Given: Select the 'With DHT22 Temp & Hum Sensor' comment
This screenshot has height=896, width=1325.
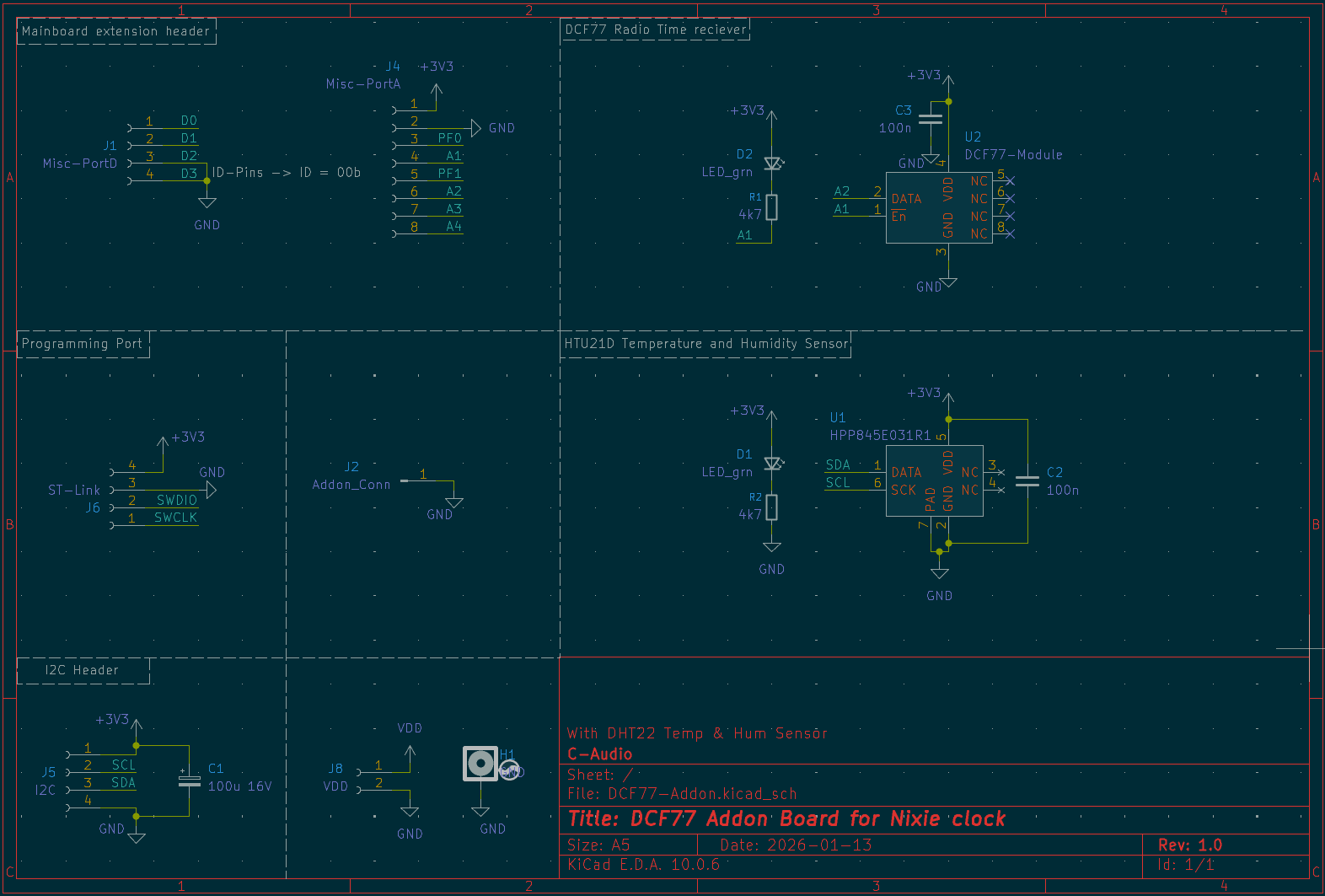Looking at the screenshot, I should 698,733.
